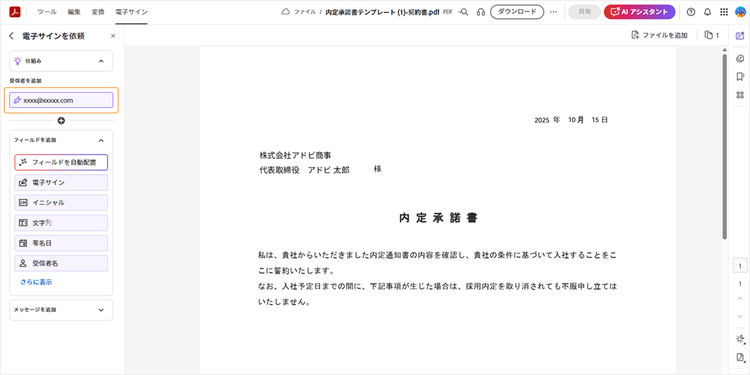Select the 電子サイン tab
This screenshot has width=750, height=375.
click(x=132, y=12)
